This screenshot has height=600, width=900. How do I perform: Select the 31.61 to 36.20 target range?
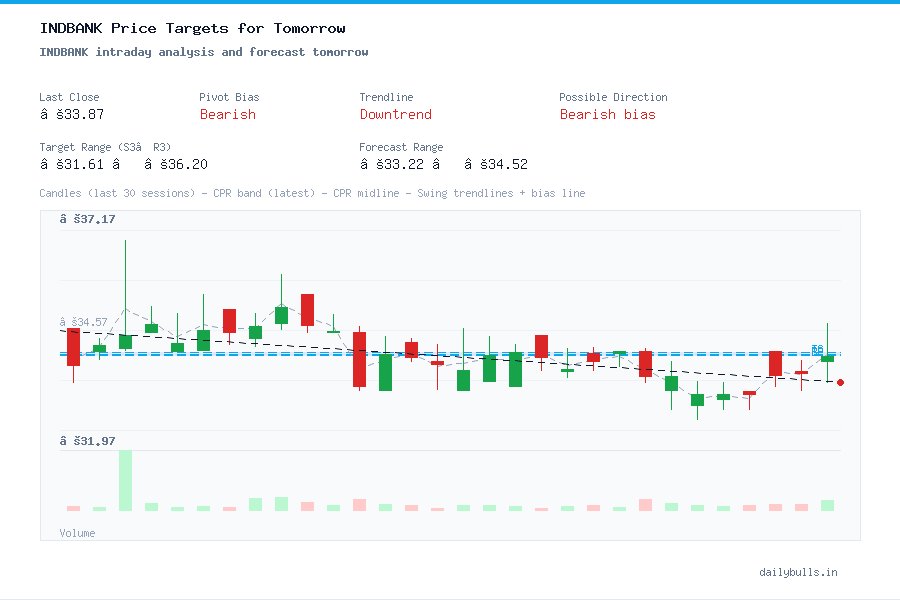click(x=123, y=164)
